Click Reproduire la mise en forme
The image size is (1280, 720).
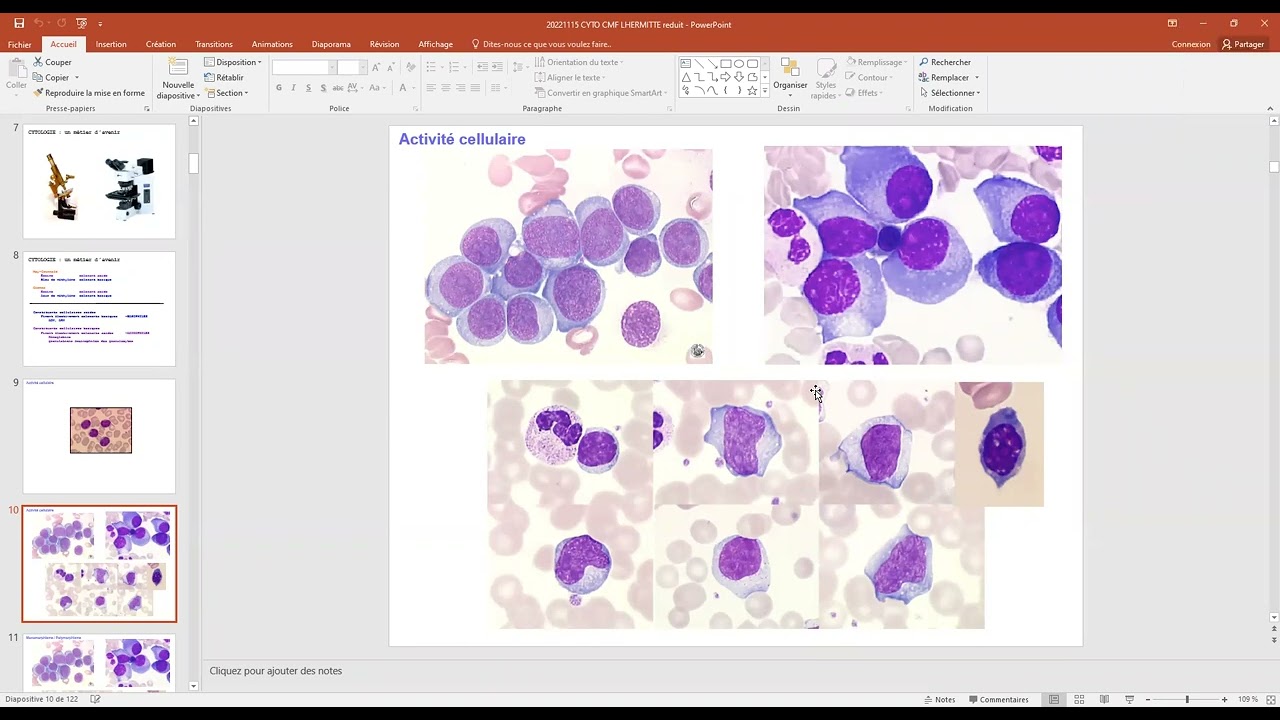[89, 93]
